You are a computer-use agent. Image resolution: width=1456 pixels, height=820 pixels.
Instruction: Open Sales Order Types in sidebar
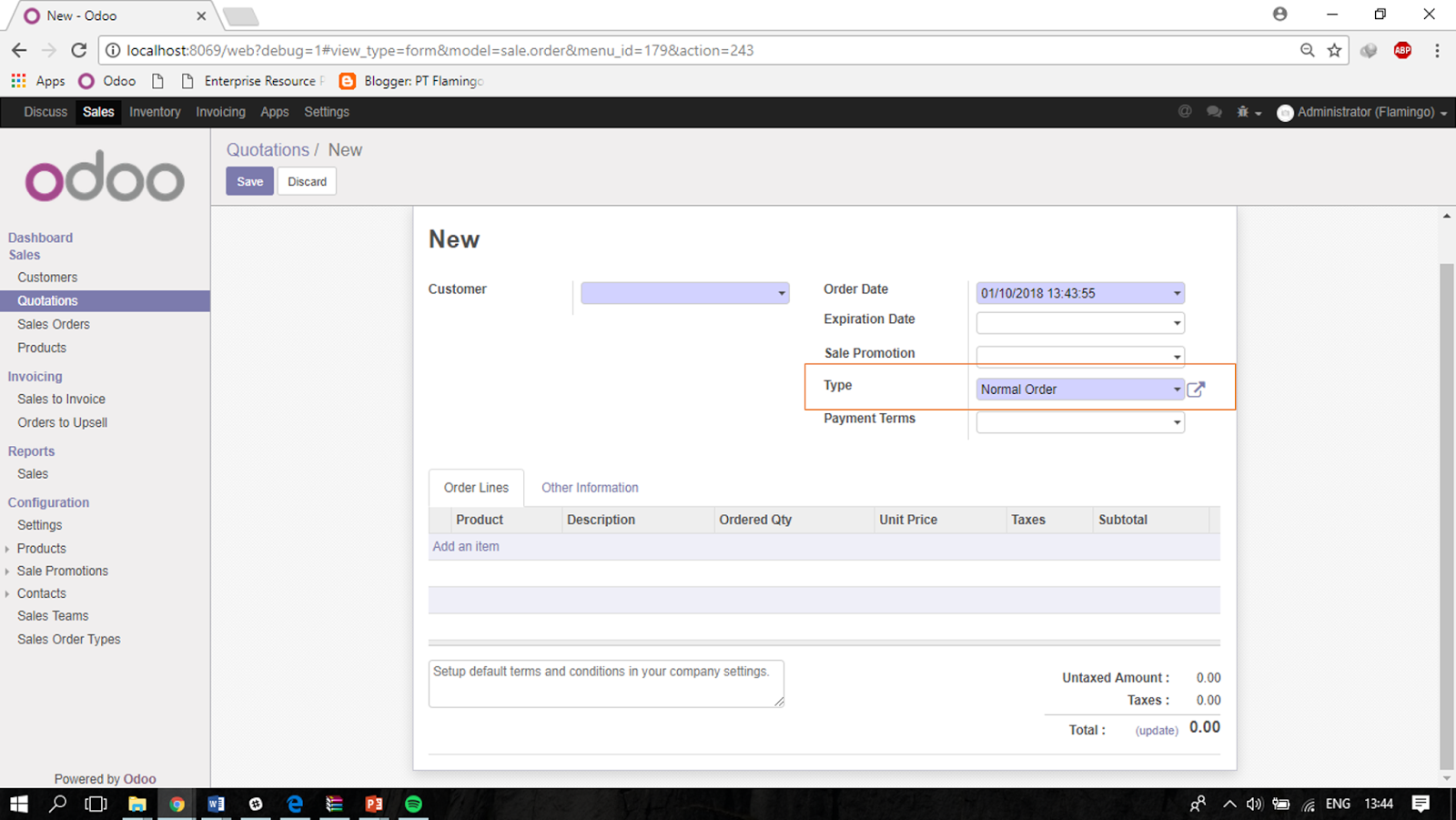point(68,640)
